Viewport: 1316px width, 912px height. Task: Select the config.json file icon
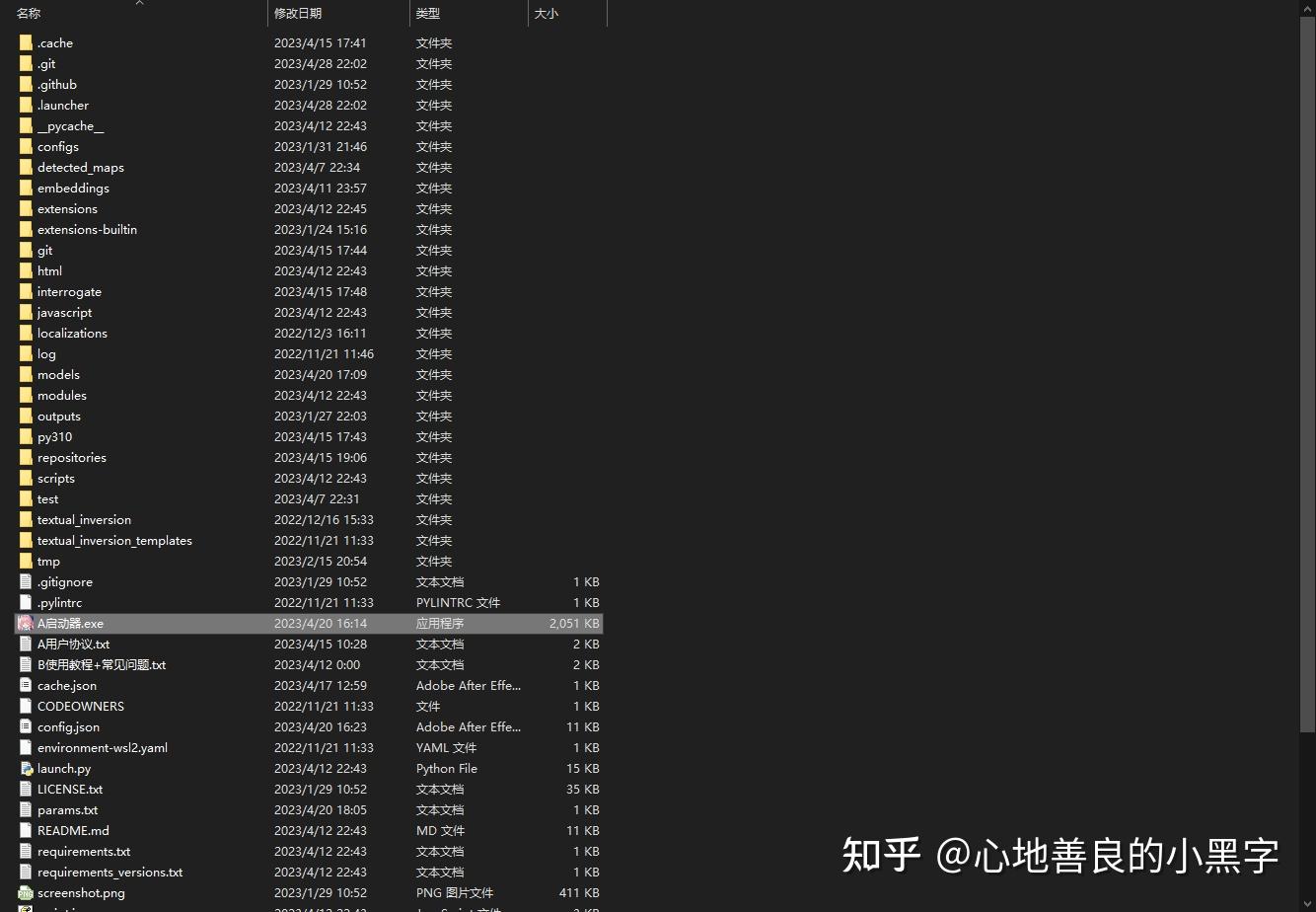point(25,726)
